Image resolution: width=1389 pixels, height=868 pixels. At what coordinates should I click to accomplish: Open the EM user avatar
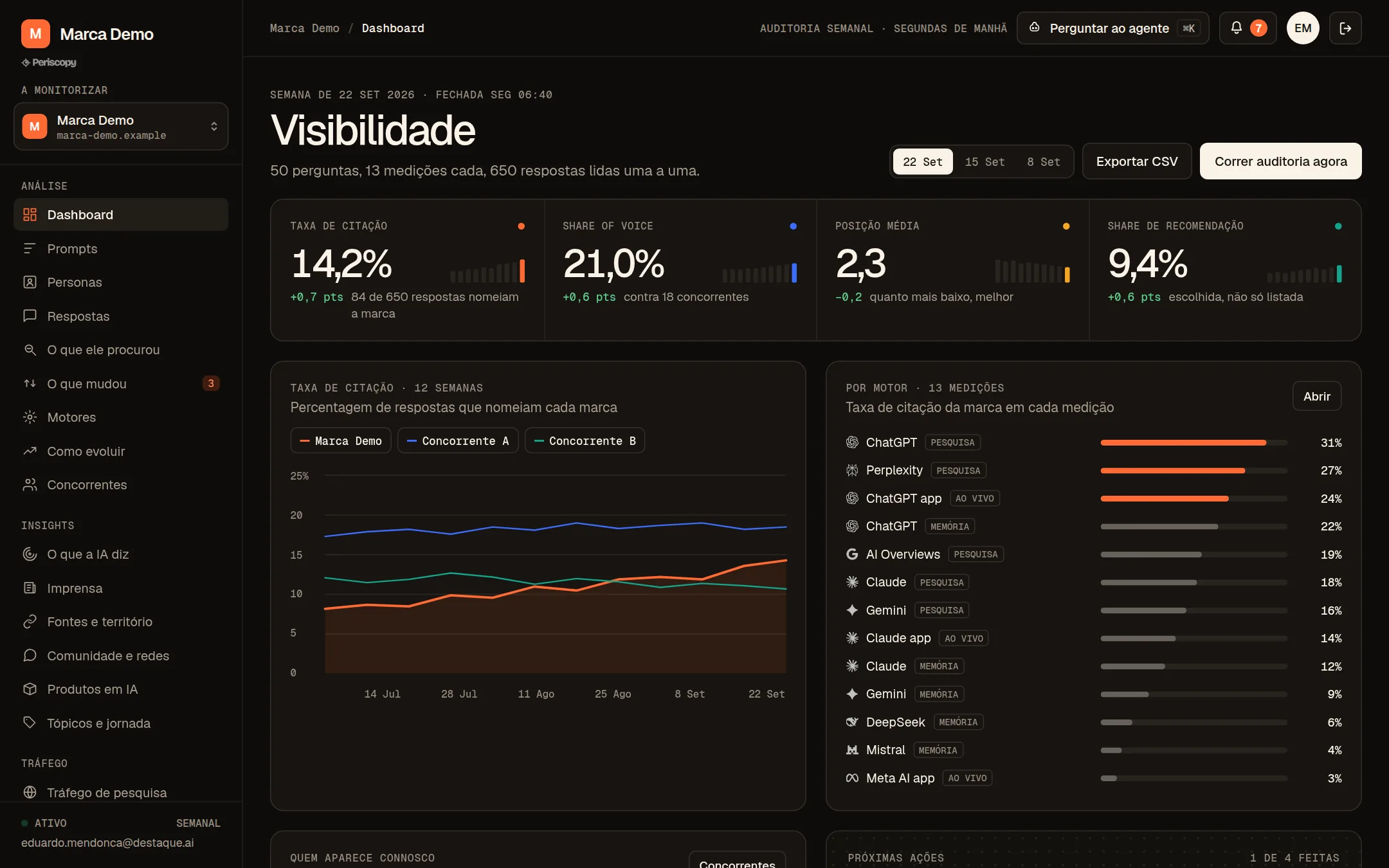[x=1303, y=28]
